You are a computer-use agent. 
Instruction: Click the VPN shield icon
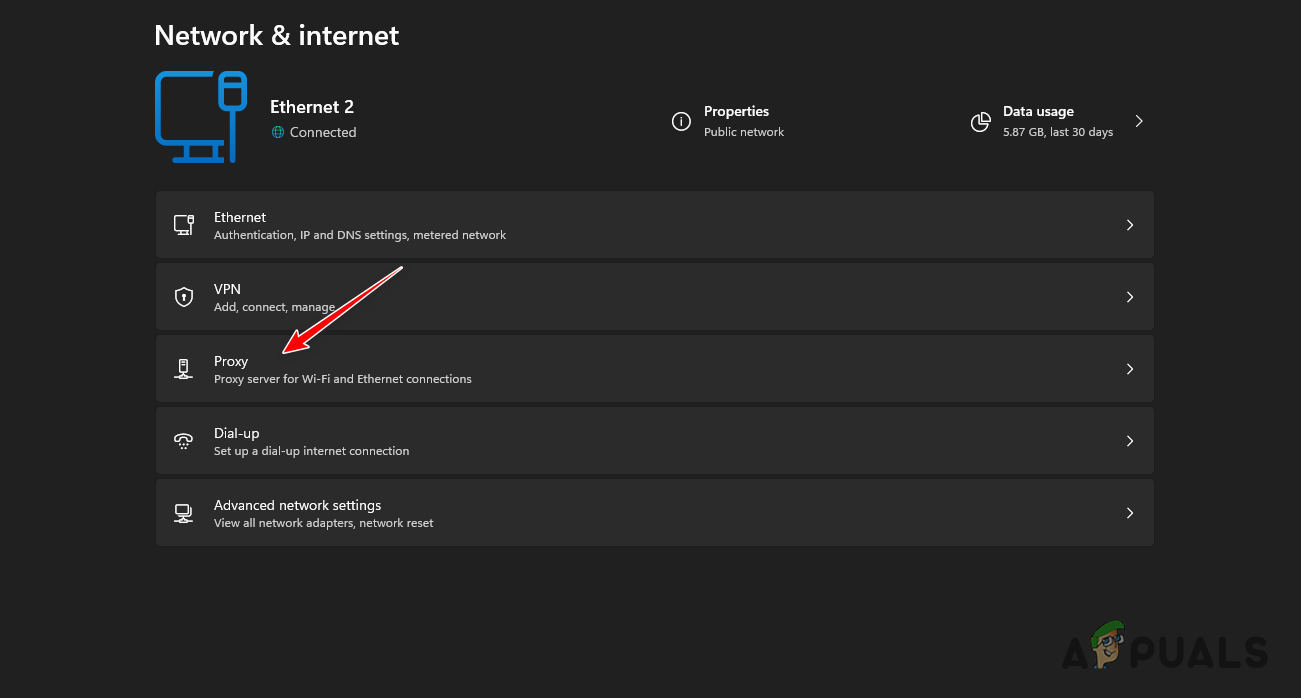(x=184, y=296)
